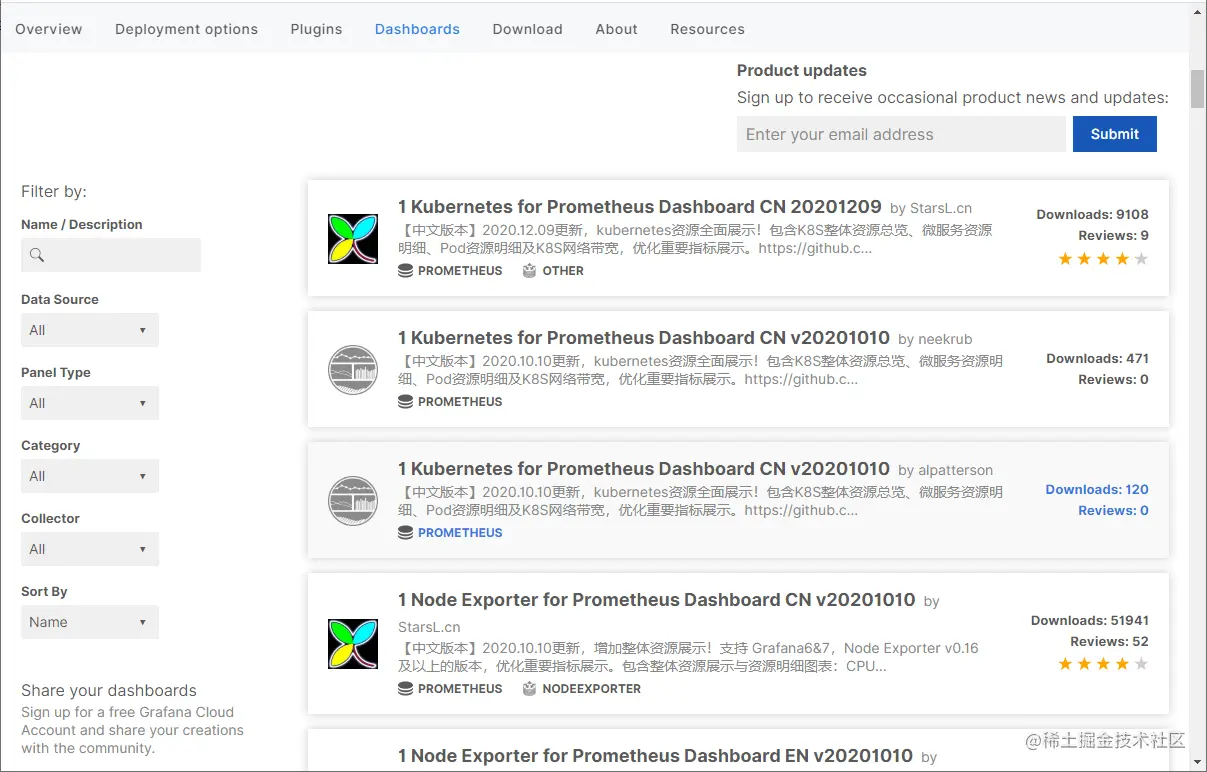Focus the Name / Description search field

111,255
